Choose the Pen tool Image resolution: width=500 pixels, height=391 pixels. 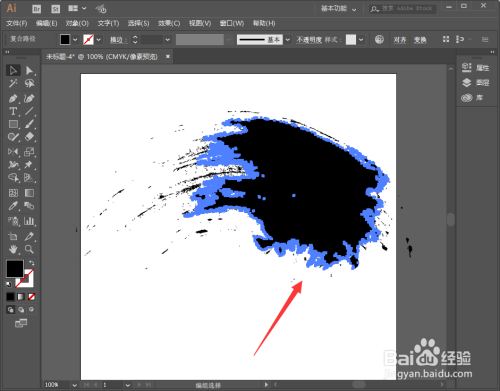click(x=13, y=98)
